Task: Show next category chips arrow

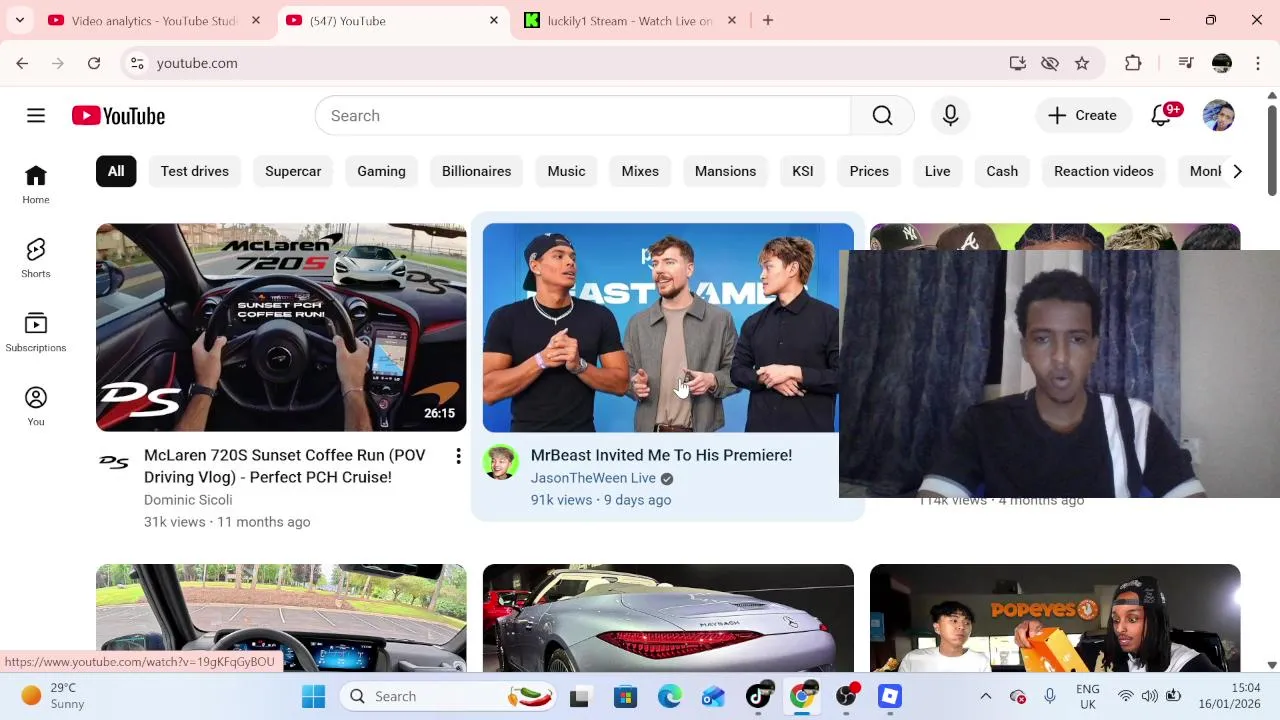Action: pyautogui.click(x=1237, y=171)
